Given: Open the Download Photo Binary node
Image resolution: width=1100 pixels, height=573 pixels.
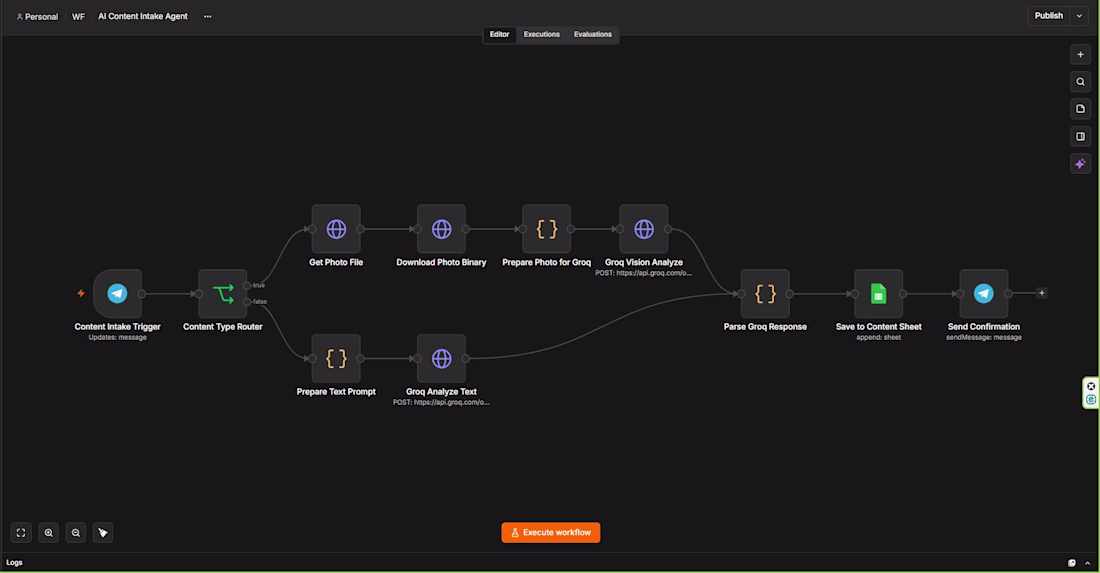Looking at the screenshot, I should (441, 229).
